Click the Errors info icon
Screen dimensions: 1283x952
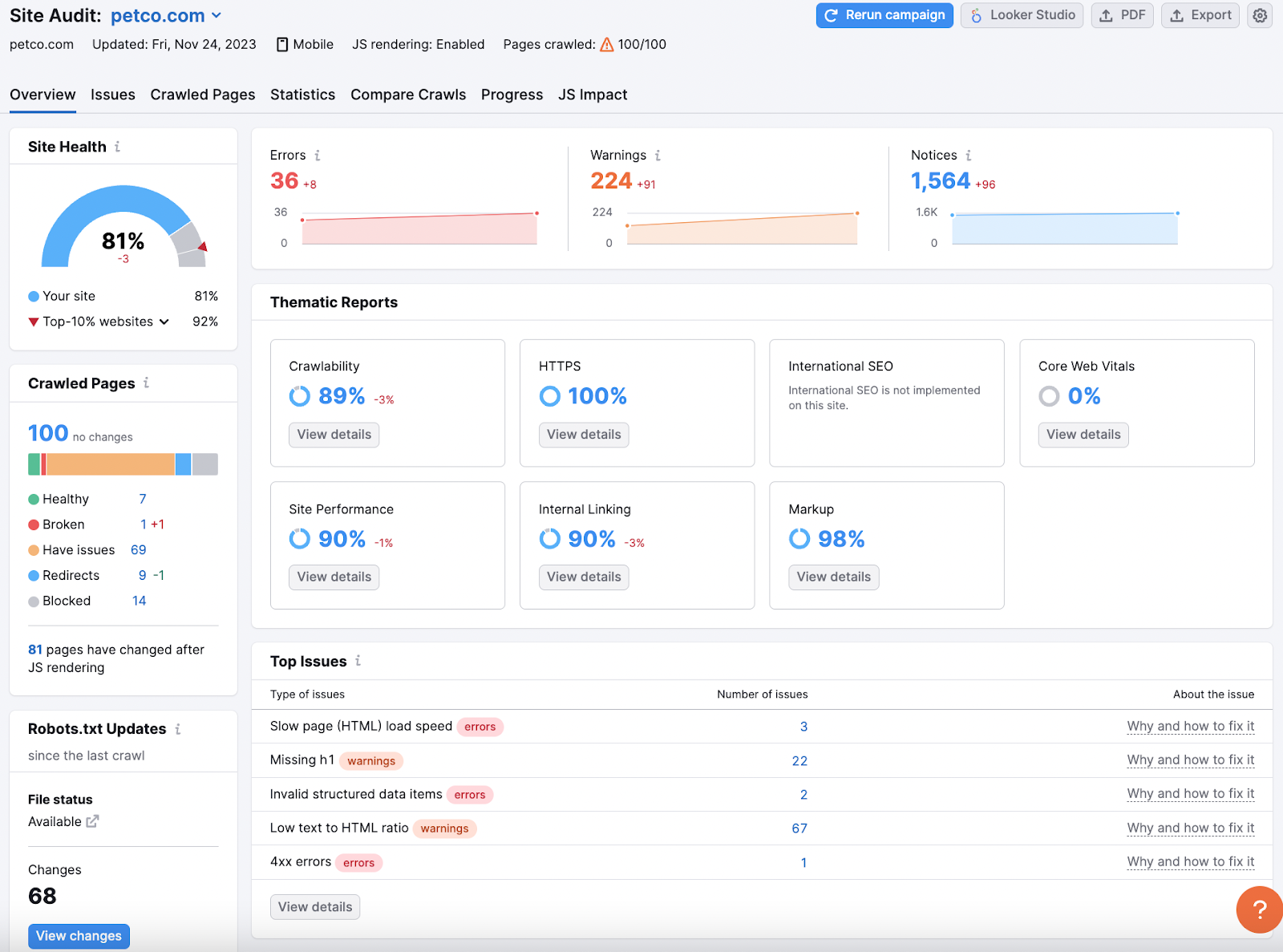coord(318,155)
